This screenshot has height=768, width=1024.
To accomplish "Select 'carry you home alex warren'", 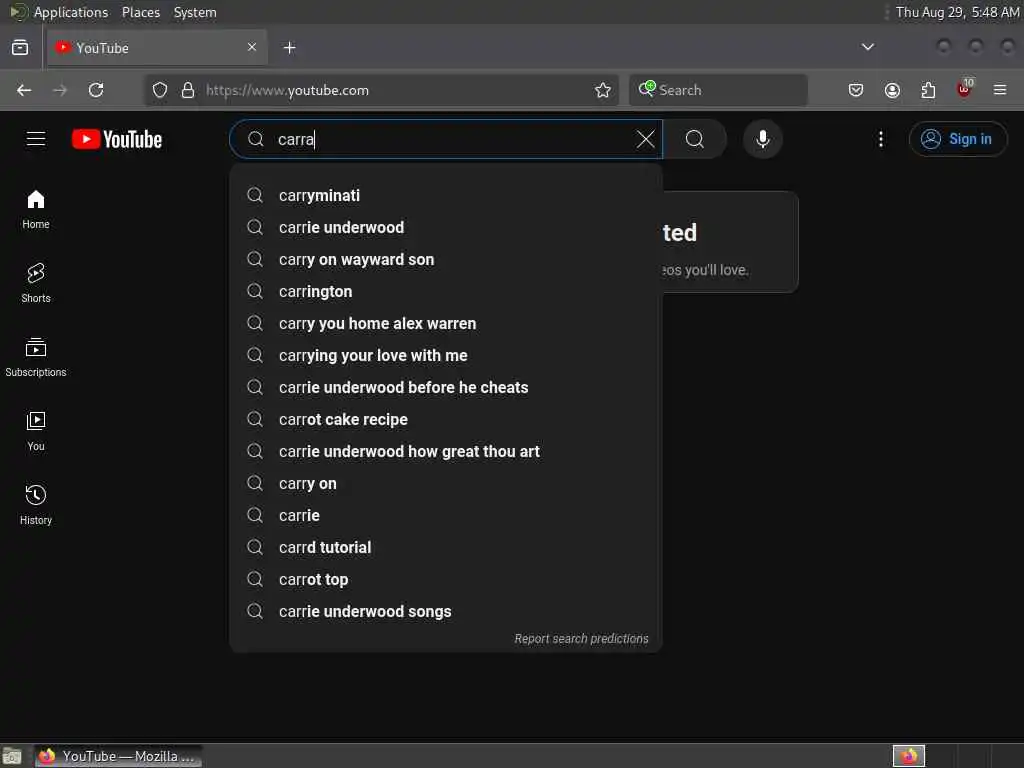I will pos(446,323).
